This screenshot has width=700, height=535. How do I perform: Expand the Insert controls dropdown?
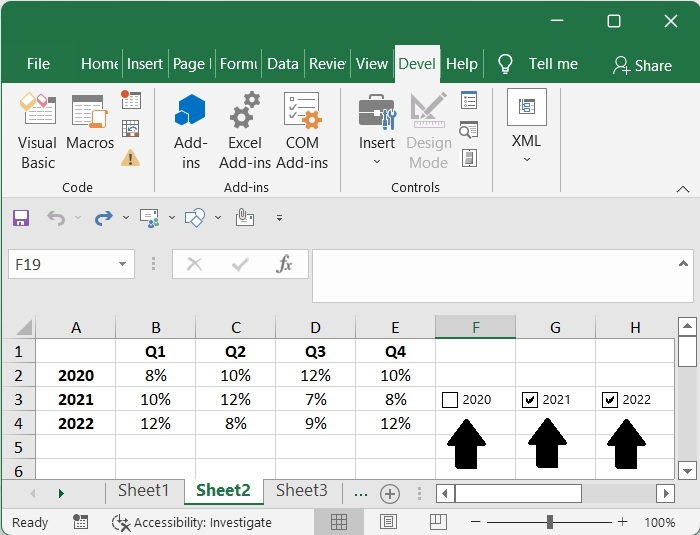[377, 161]
